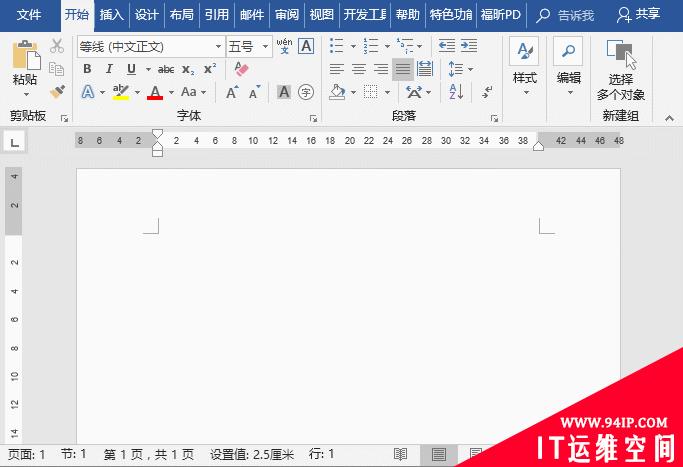Add a character border (framed A)
Screen dimensions: 683x467
tap(306, 46)
